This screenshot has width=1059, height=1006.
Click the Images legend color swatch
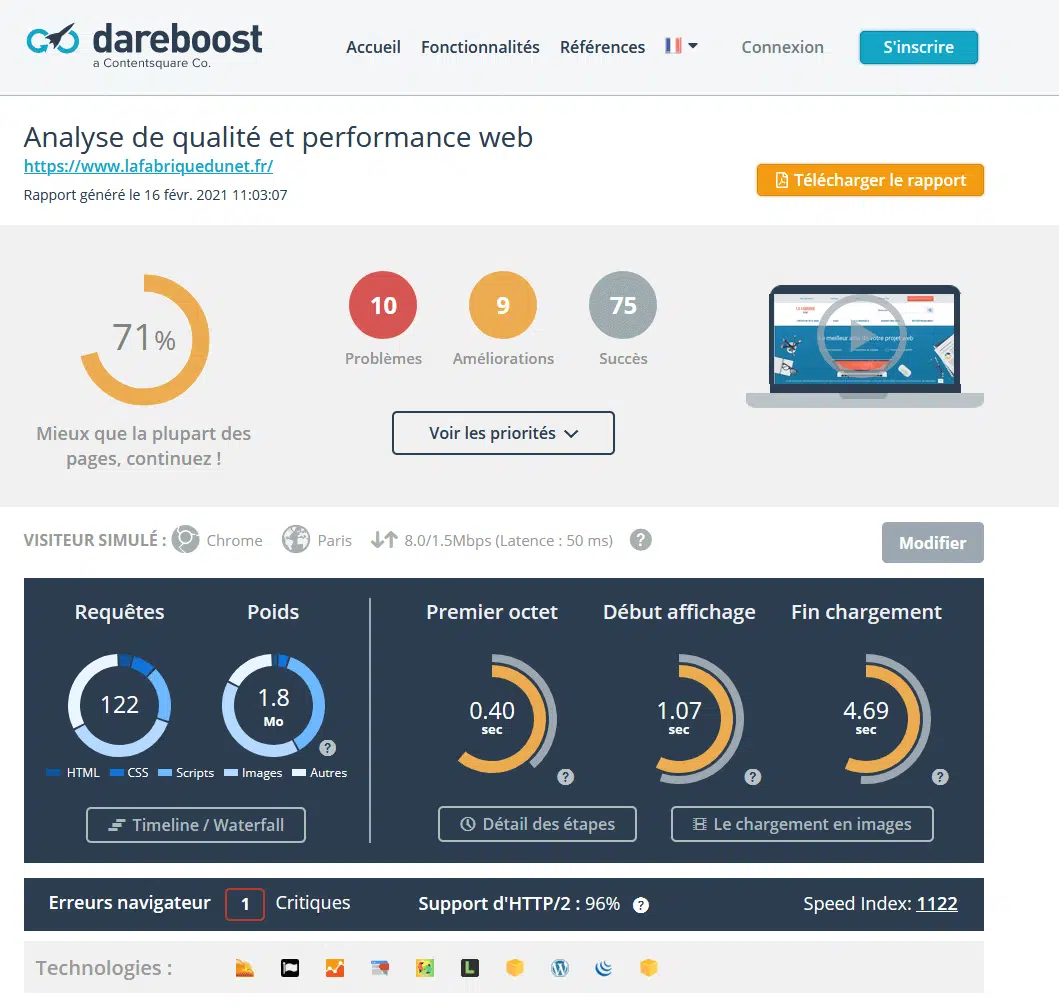coord(231,772)
